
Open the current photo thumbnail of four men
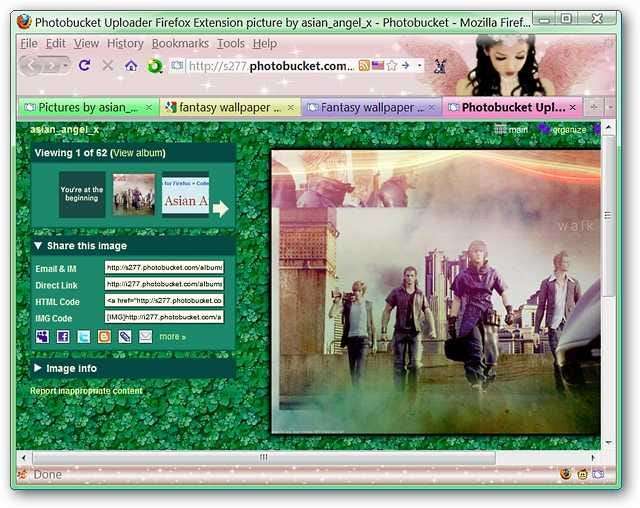pos(134,195)
